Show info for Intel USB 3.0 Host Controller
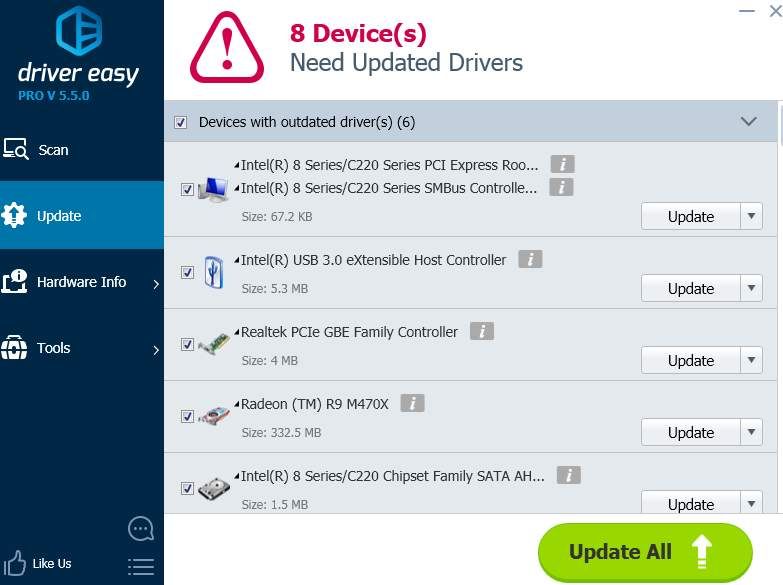The image size is (783, 585). tap(530, 259)
